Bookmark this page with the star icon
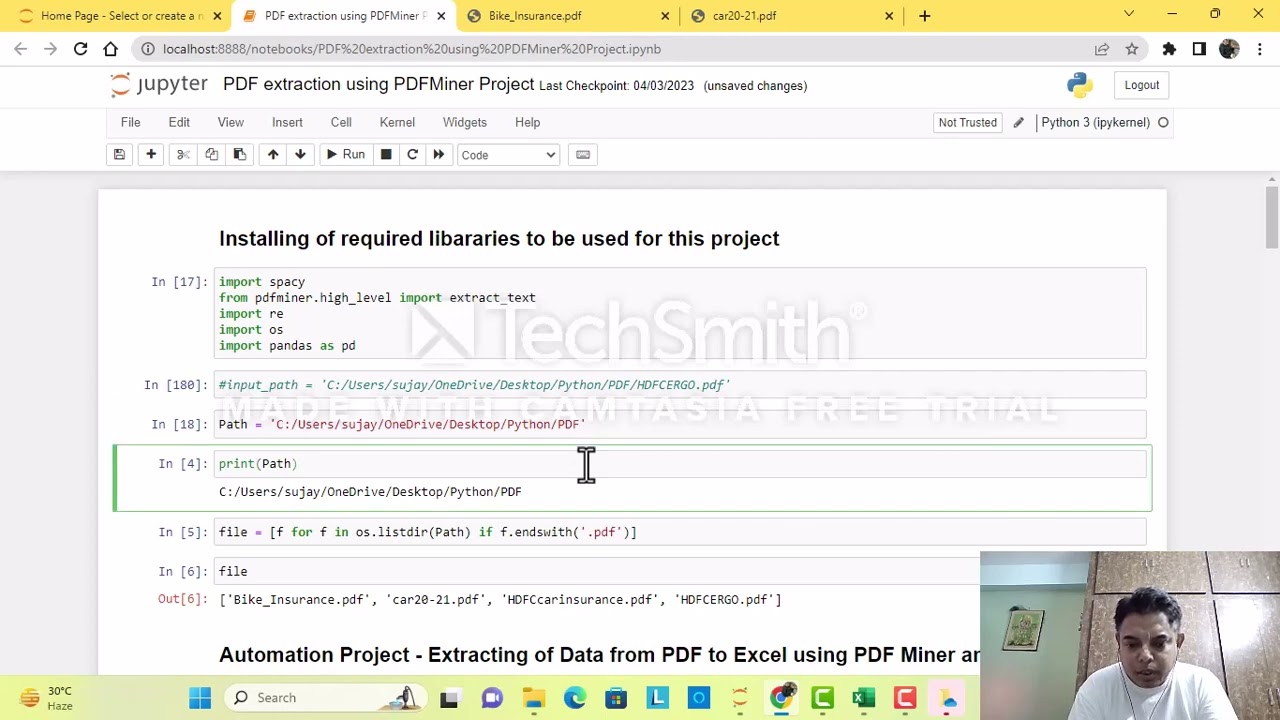This screenshot has width=1280, height=720. pos(1131,49)
